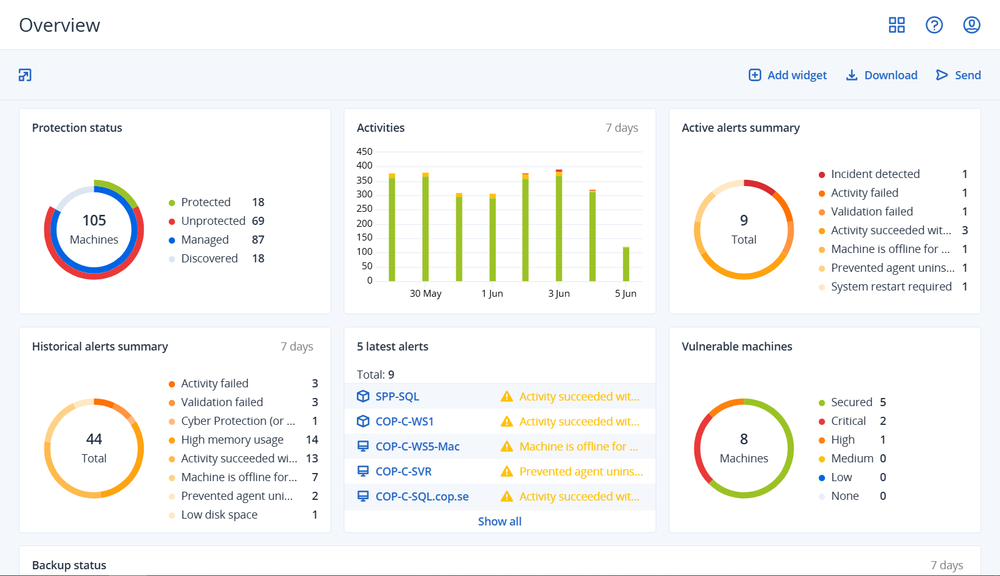Click Show all under latest alerts
1000x576 pixels.
[499, 521]
